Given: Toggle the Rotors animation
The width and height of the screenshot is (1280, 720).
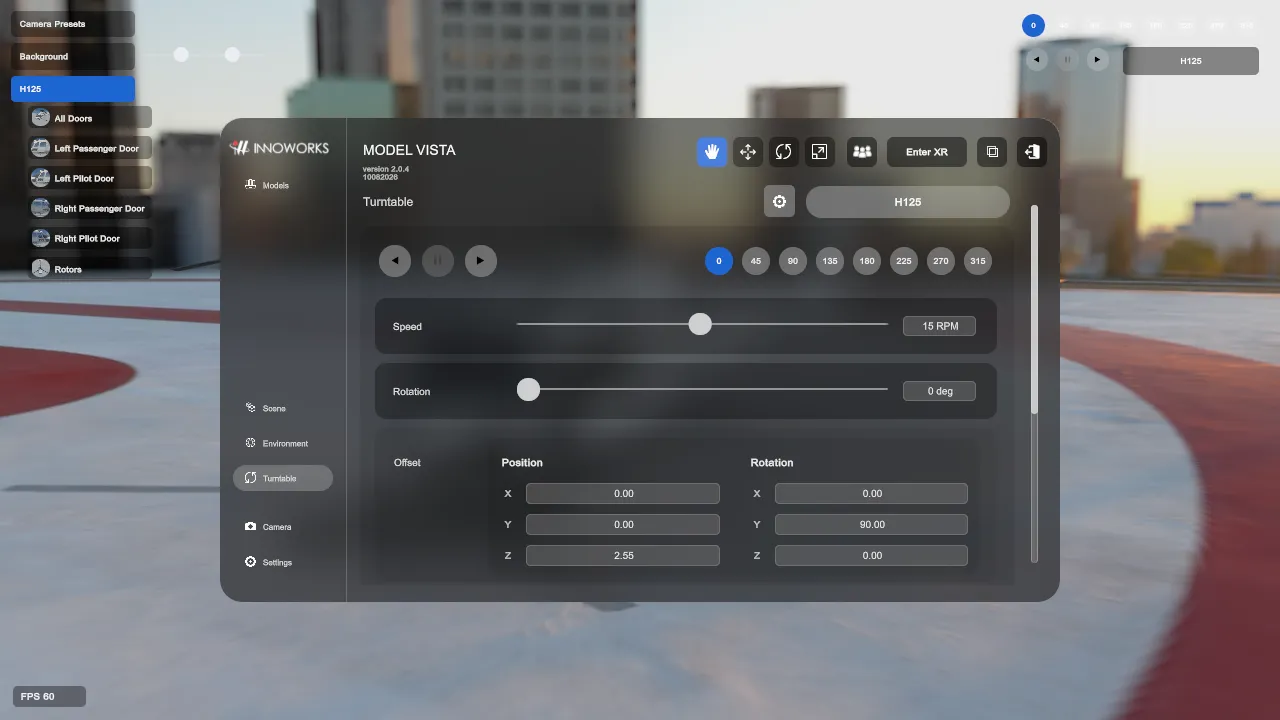Looking at the screenshot, I should [90, 269].
